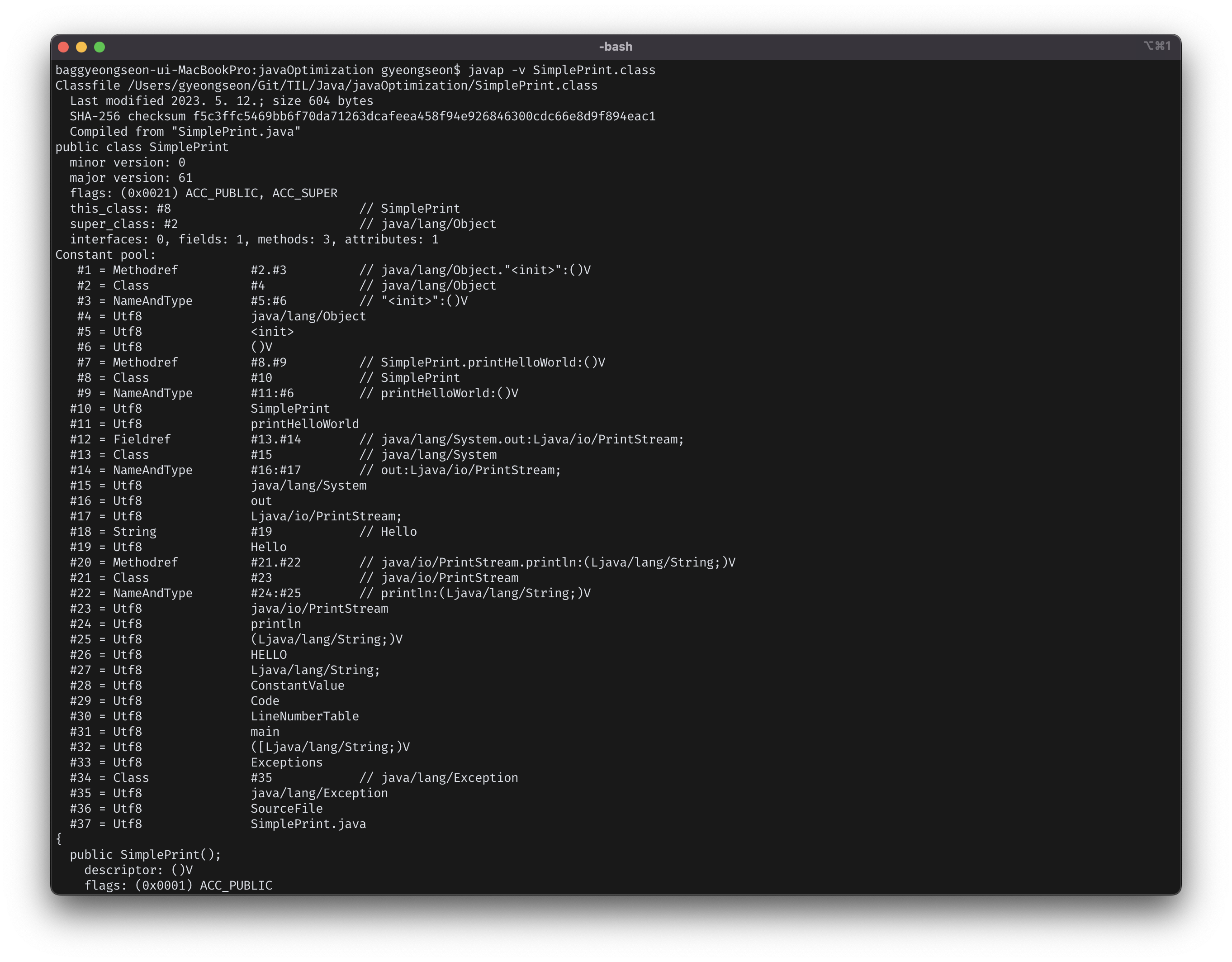Click entry #12 Fieldref System.out

tap(377, 439)
